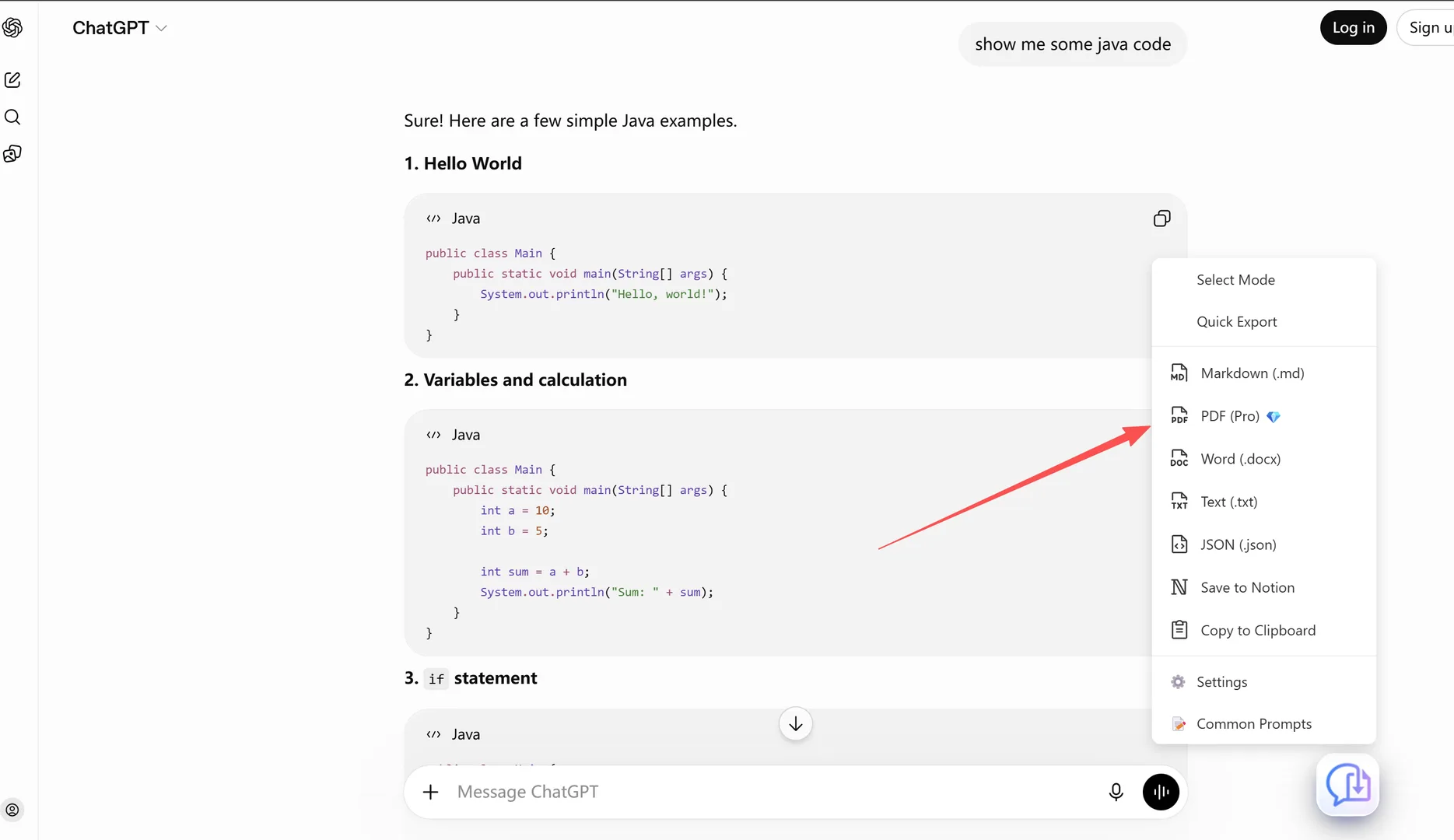This screenshot has width=1454, height=840.
Task: Click the PDF file icon in export menu
Action: coord(1179,416)
